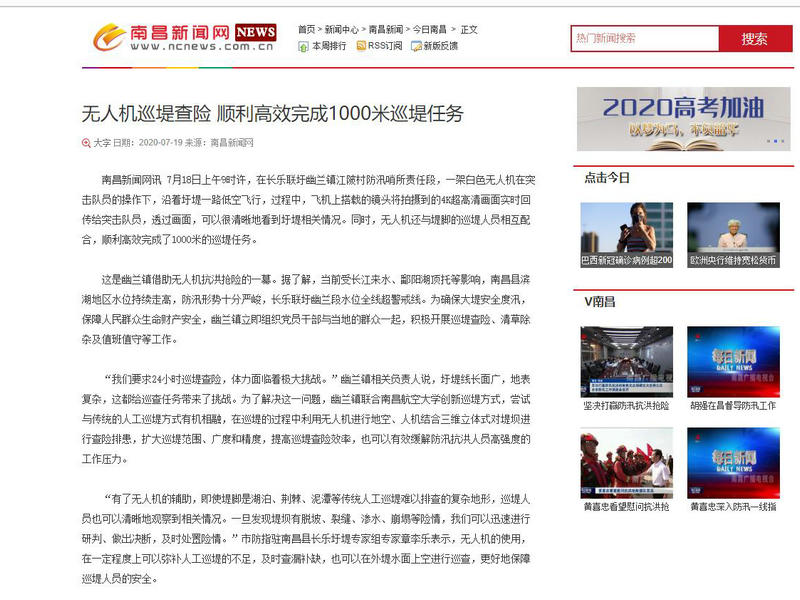The image size is (800, 600).
Task: Select the 南昌新闻 breadcrumb item
Action: [385, 30]
